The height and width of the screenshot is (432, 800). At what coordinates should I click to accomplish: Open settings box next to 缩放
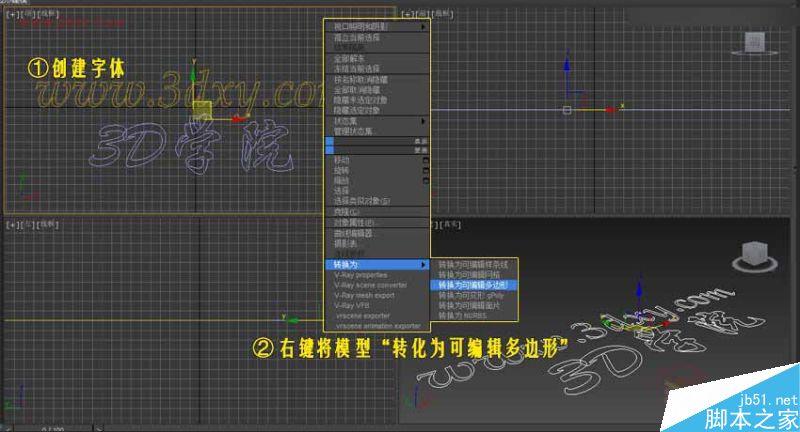(426, 181)
